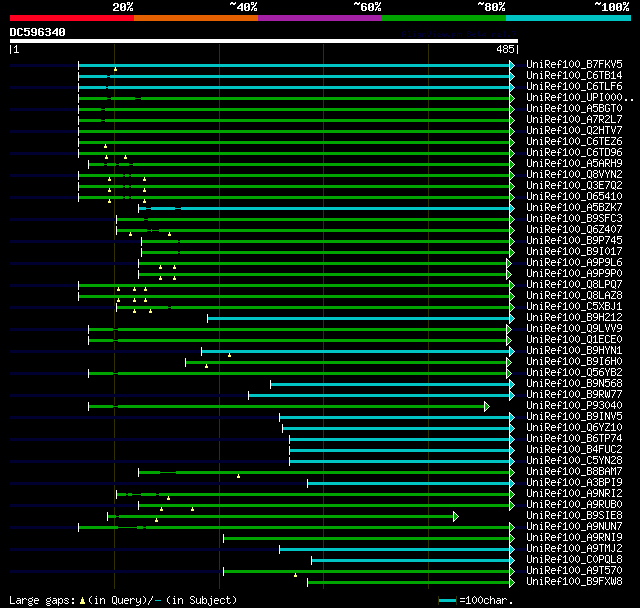Click the yellow gap marker under A9T570 bar
Viewport: 640px width, 608px height.
pyautogui.click(x=296, y=575)
